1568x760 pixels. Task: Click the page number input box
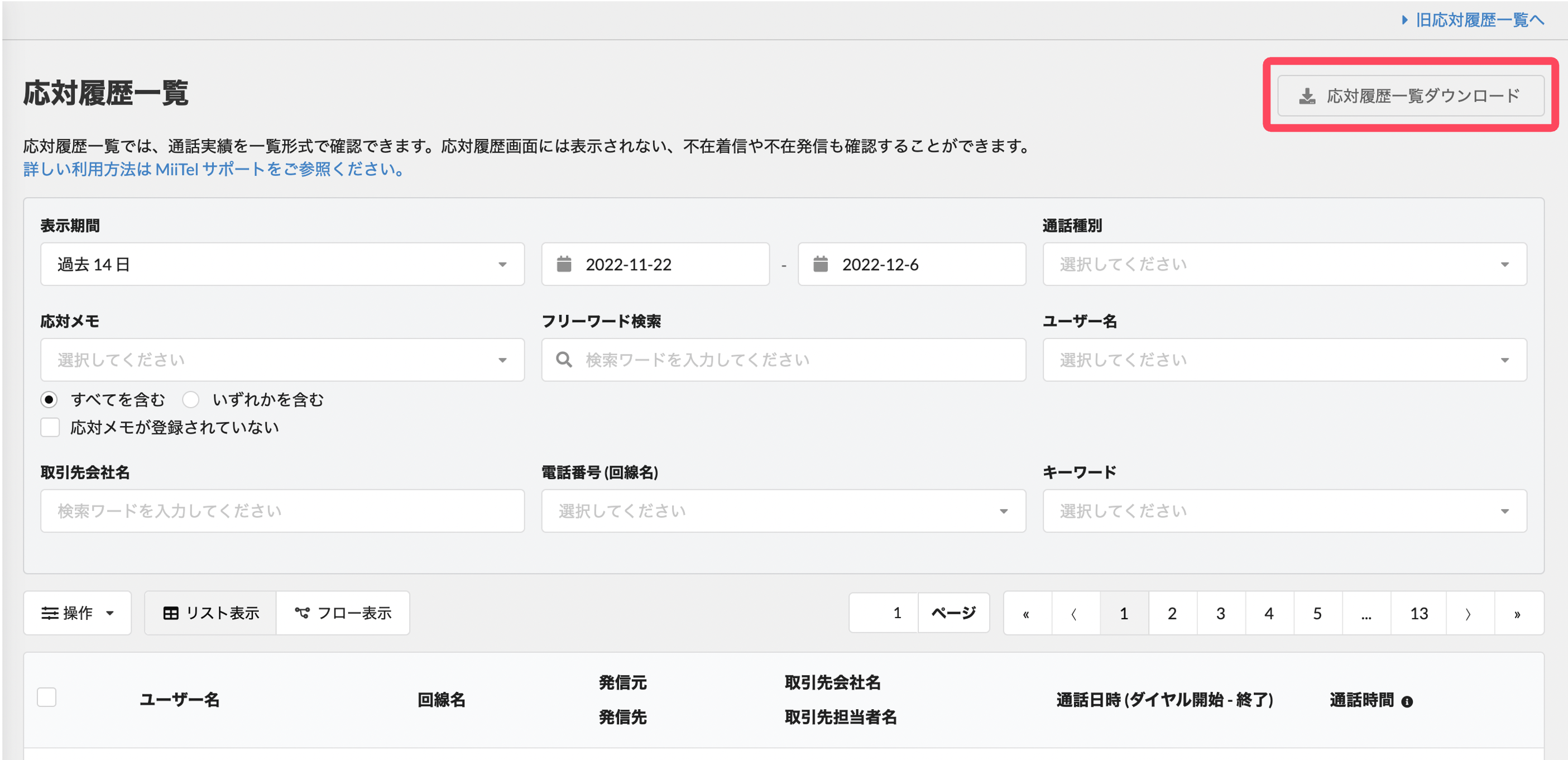point(884,613)
